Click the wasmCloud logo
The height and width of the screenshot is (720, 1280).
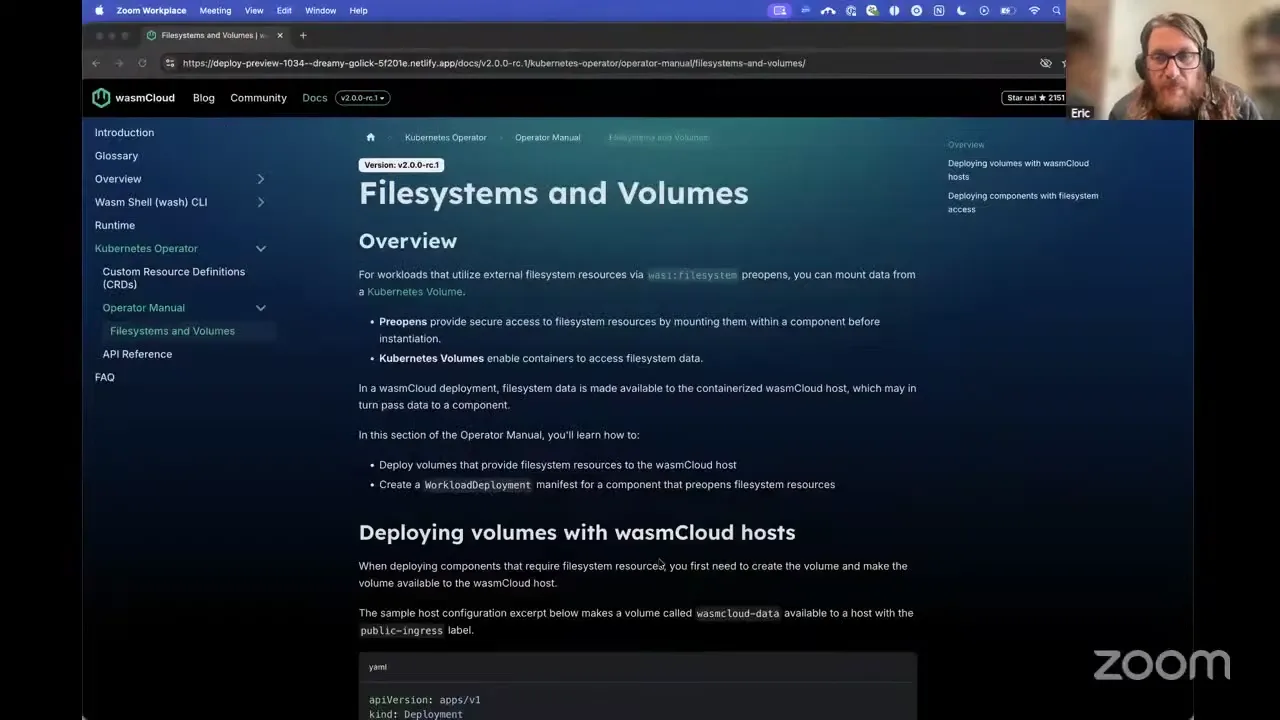[x=133, y=98]
